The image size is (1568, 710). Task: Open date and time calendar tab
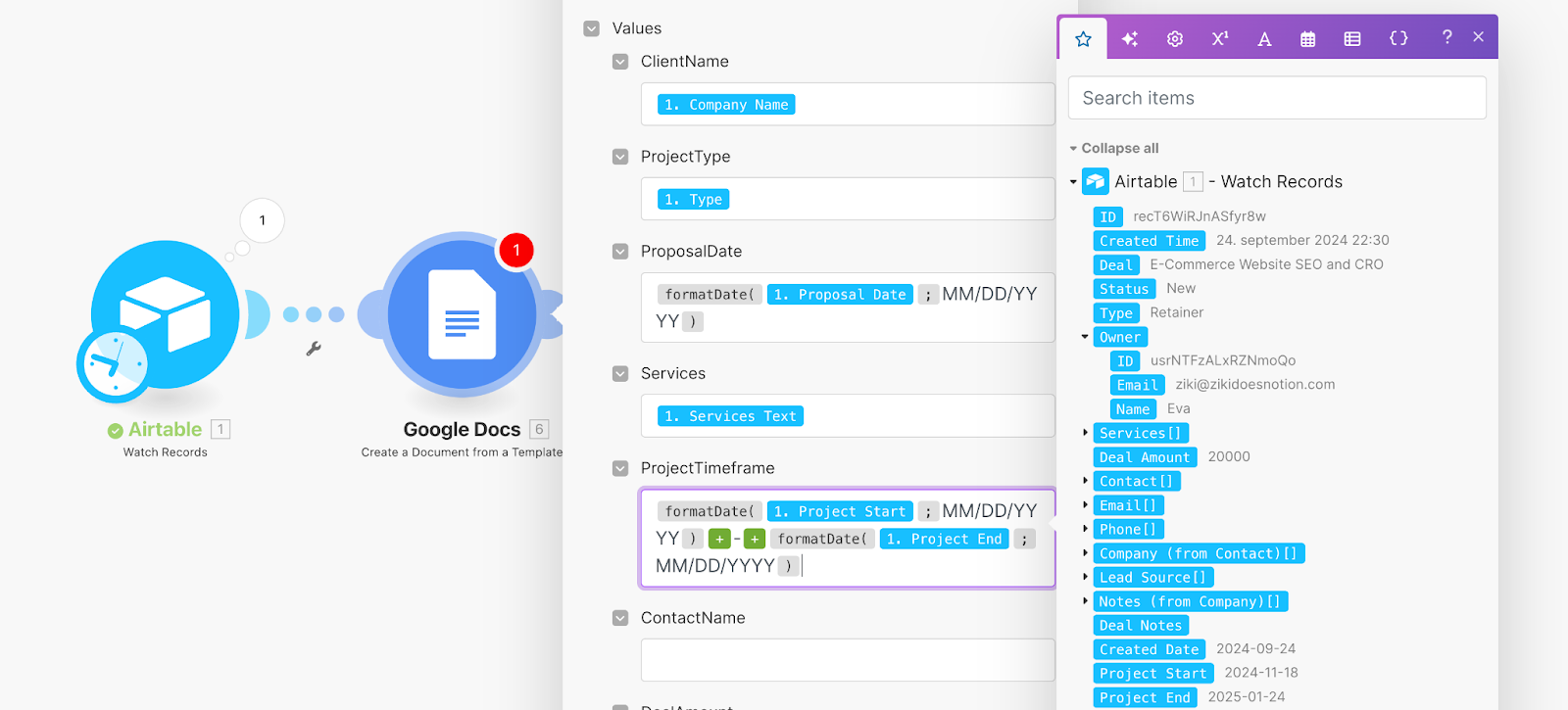pos(1308,39)
